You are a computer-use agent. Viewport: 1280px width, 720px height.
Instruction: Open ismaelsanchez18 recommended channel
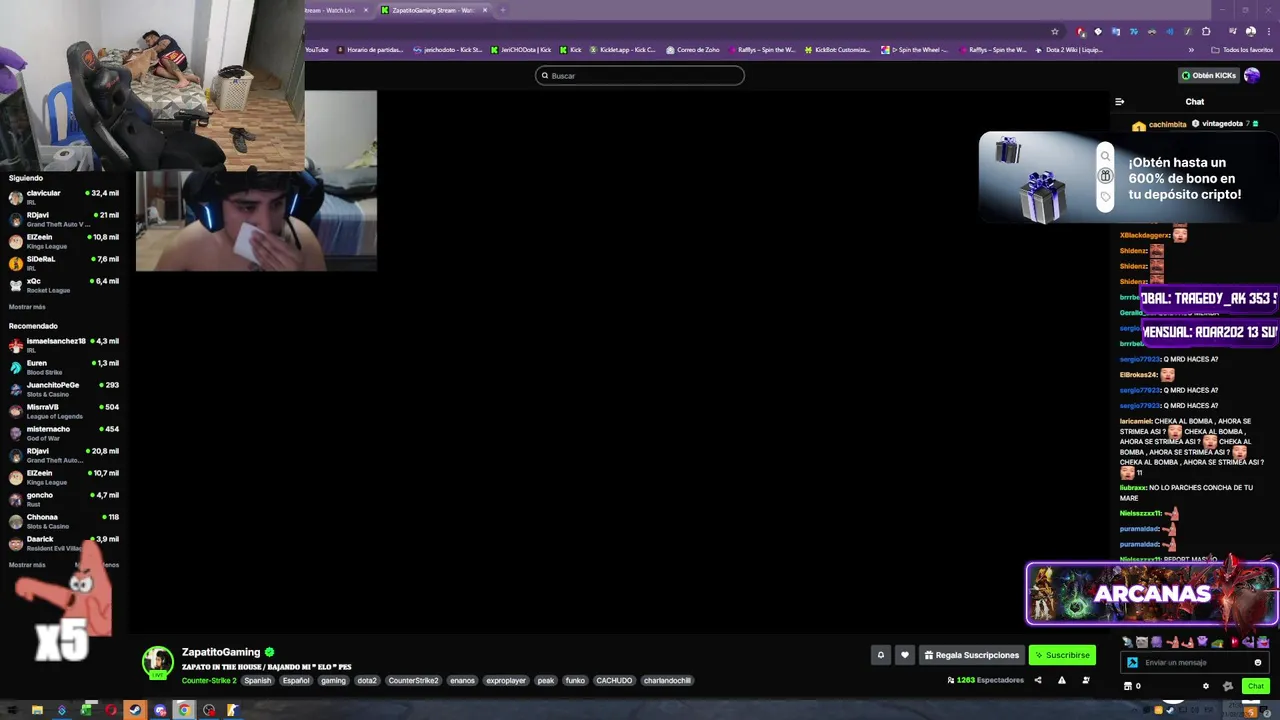64,345
